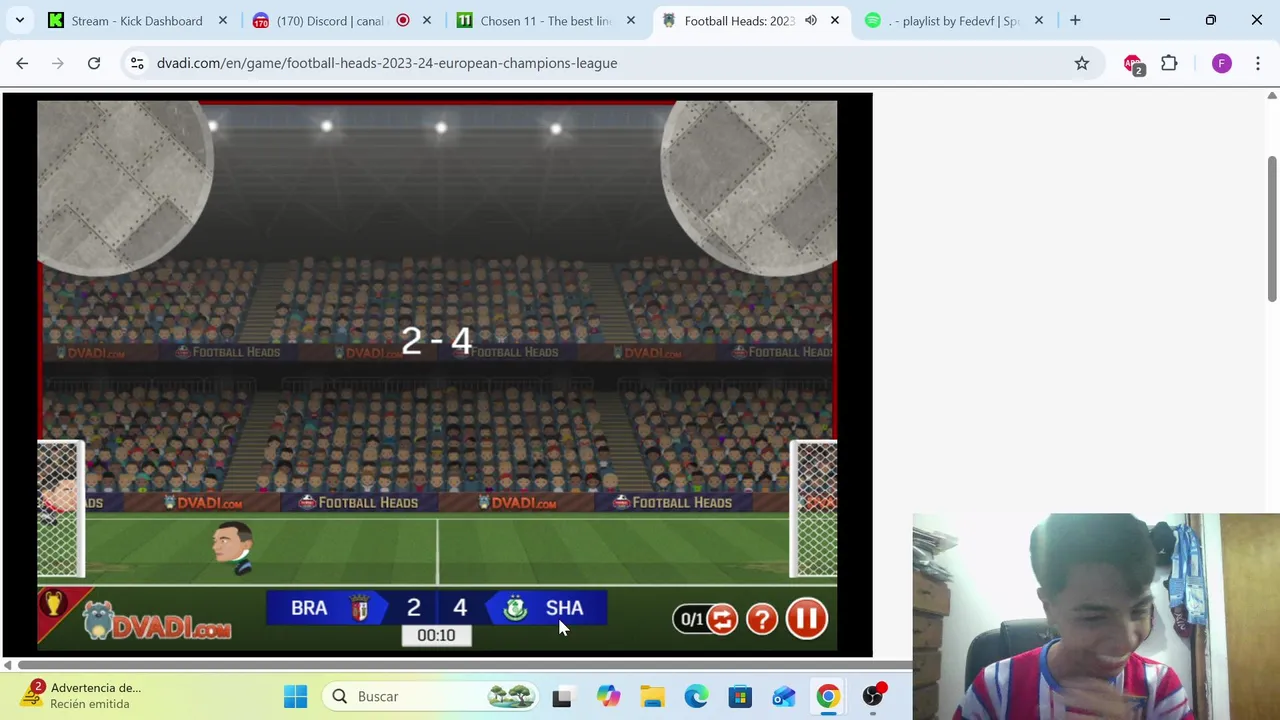Close the Discord tab

427,20
